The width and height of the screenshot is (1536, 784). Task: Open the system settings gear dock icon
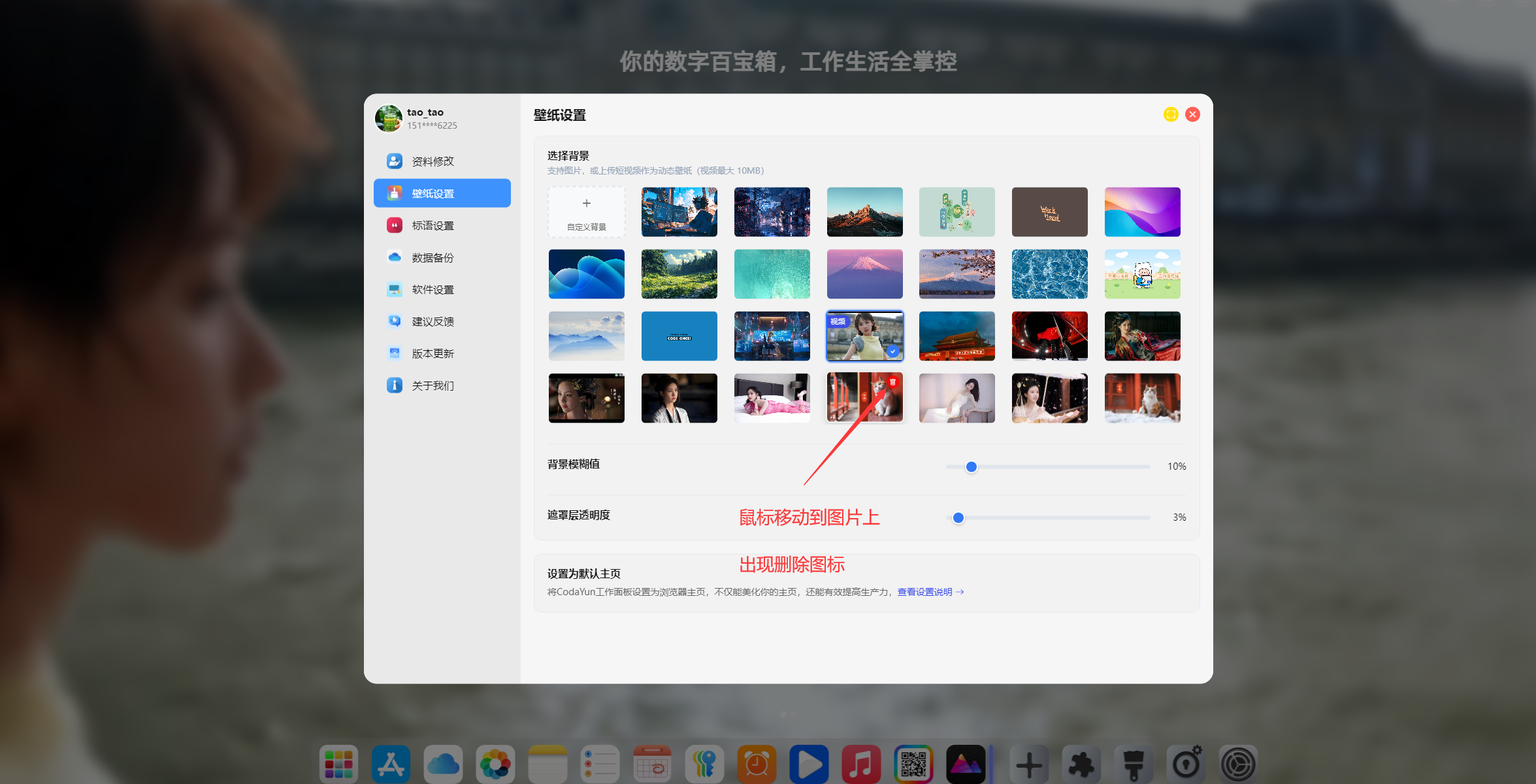point(1238,764)
